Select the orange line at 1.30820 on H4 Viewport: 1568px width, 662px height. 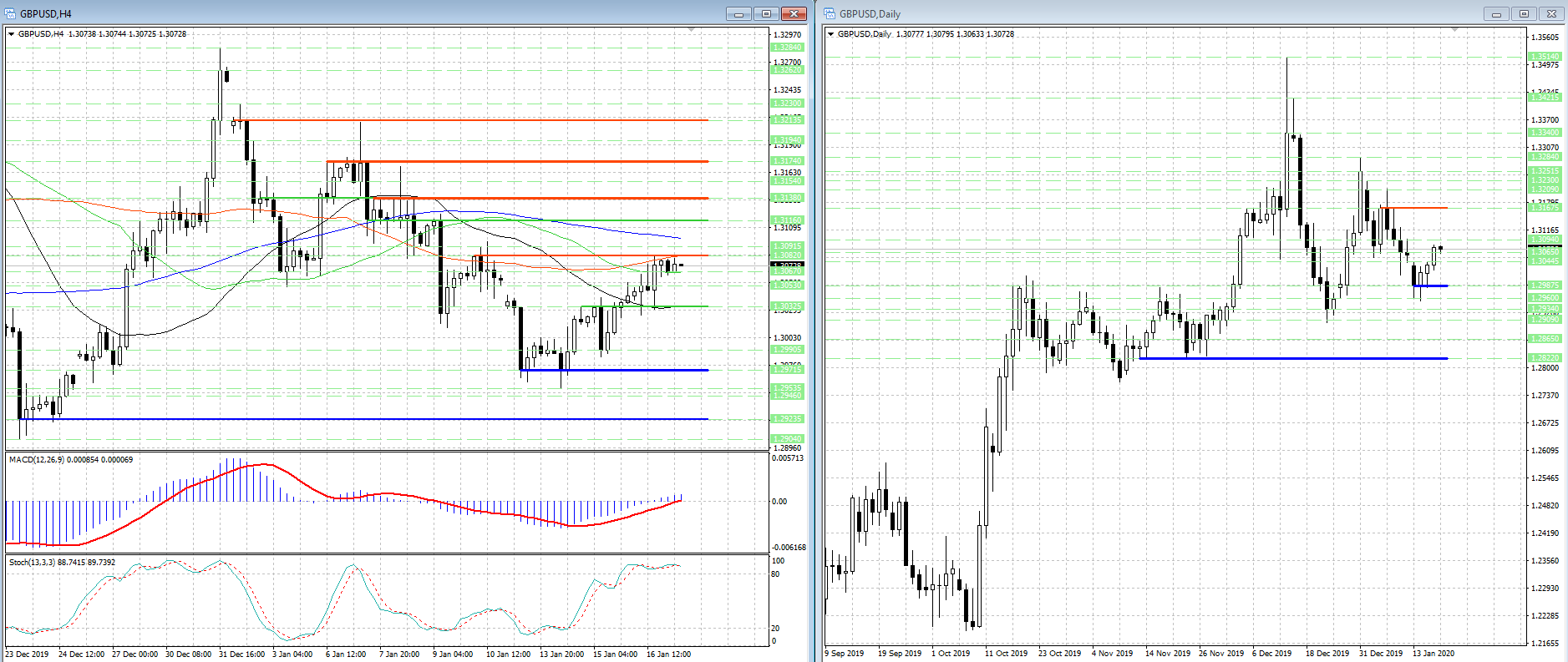pyautogui.click(x=591, y=255)
